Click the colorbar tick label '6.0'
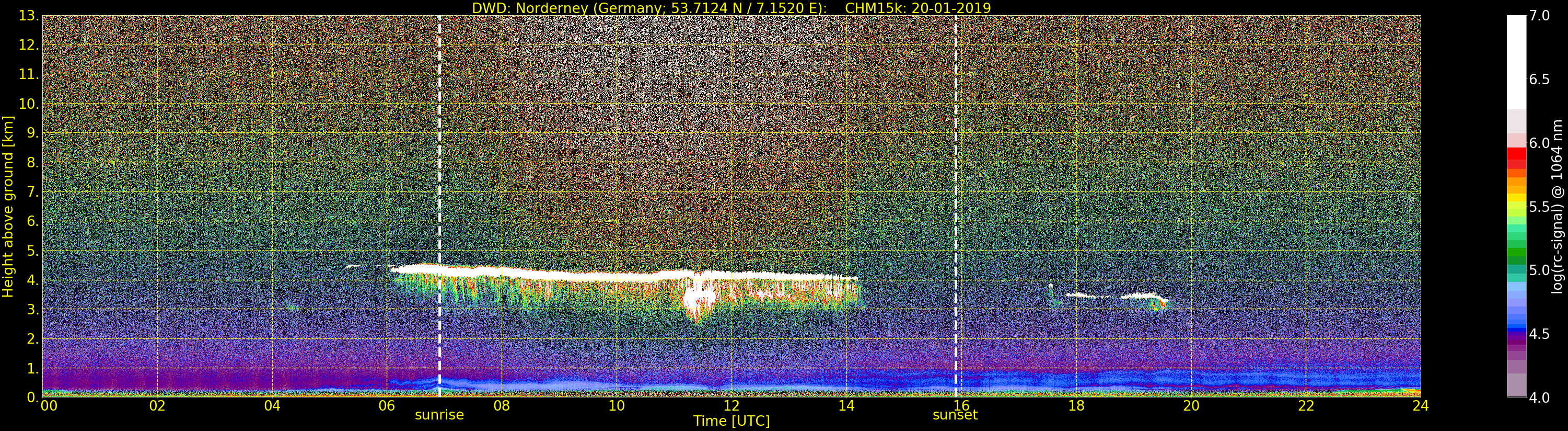 [1539, 143]
